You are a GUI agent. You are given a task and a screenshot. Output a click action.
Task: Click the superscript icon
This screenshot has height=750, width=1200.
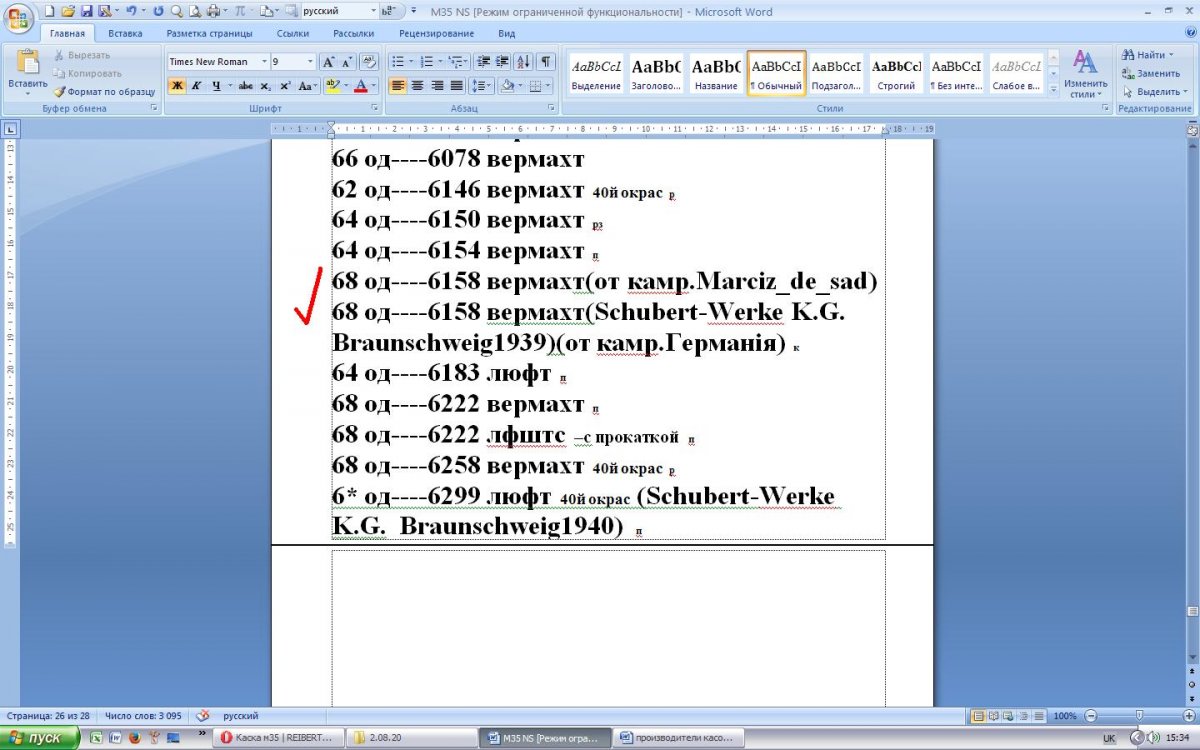285,86
